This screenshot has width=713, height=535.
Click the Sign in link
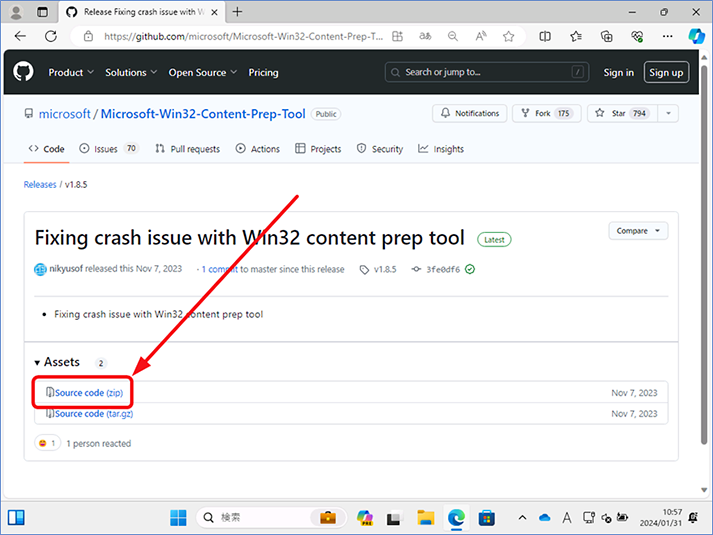(x=618, y=72)
